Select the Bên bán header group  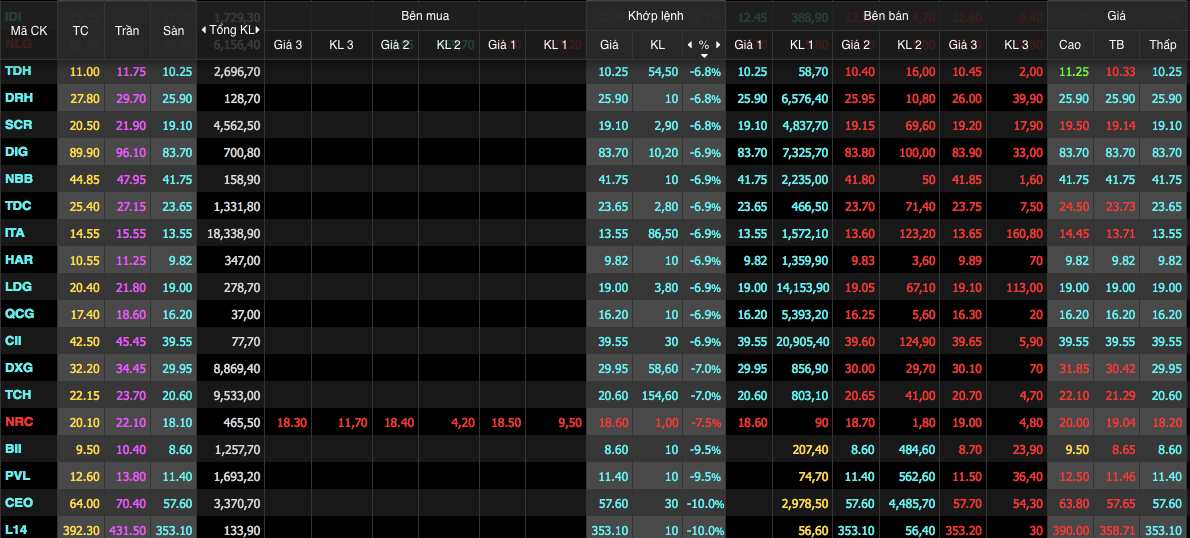(x=883, y=17)
